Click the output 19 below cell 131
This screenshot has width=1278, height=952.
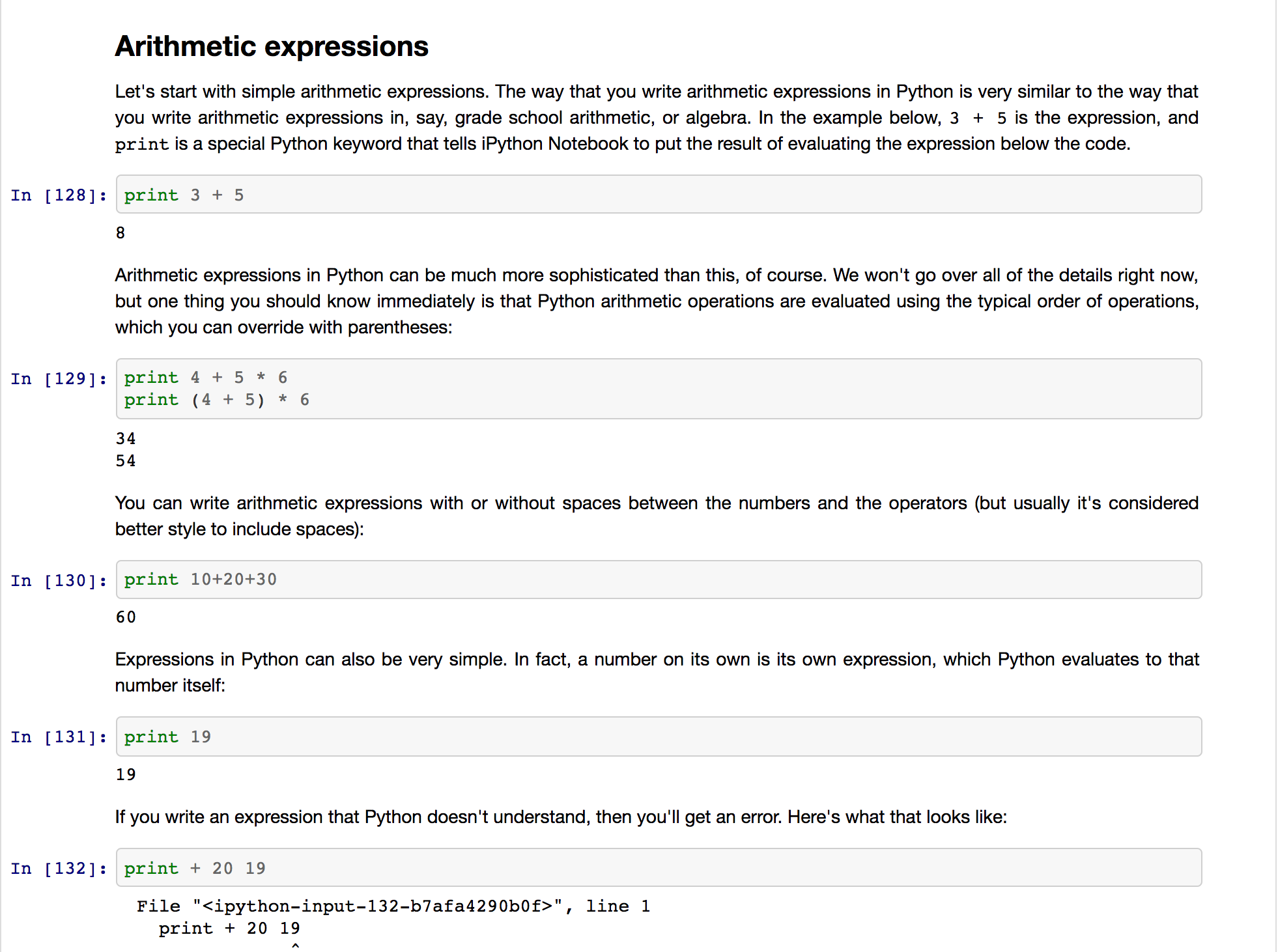(126, 775)
